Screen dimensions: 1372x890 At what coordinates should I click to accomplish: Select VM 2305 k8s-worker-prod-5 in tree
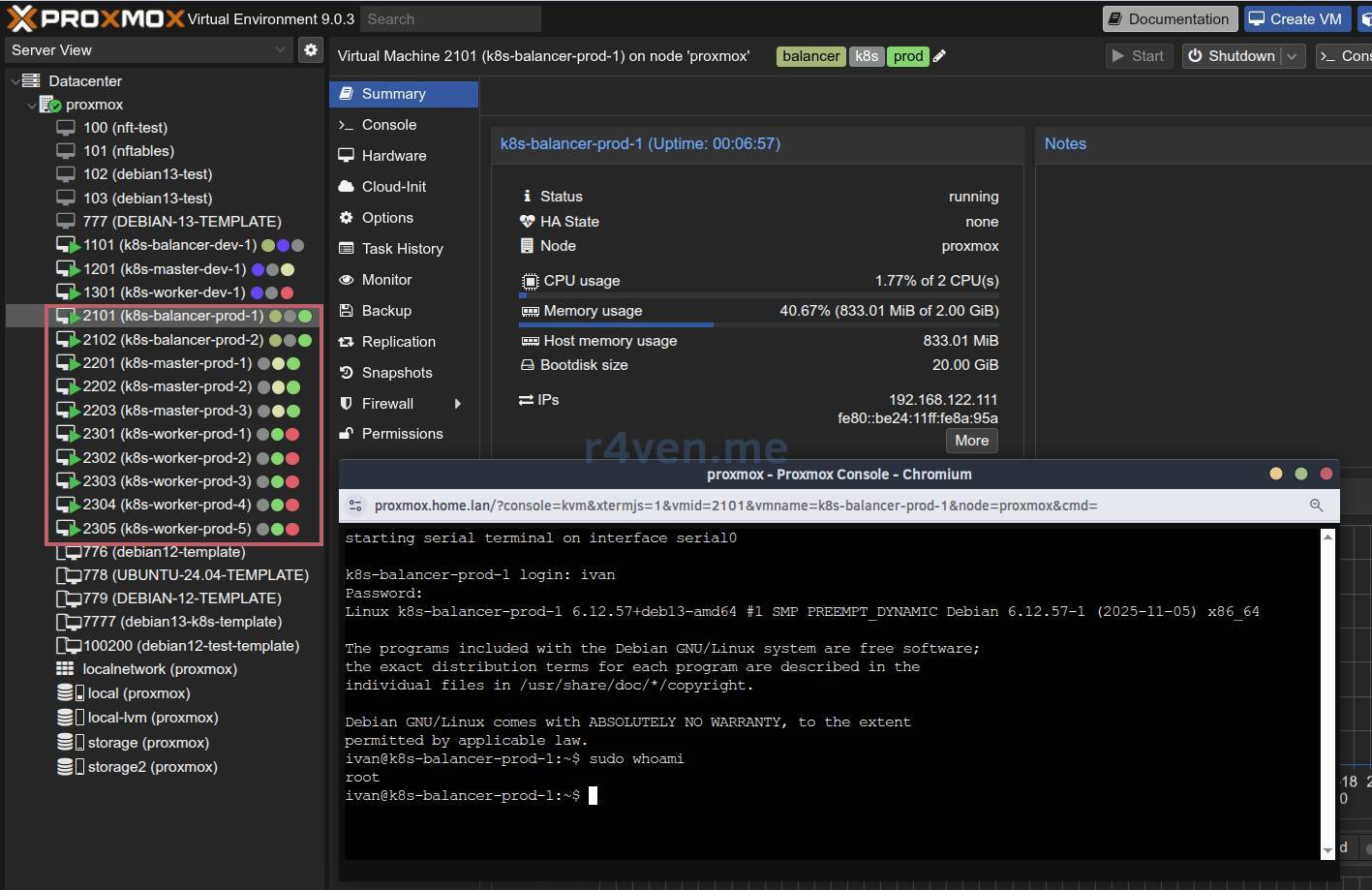point(167,529)
